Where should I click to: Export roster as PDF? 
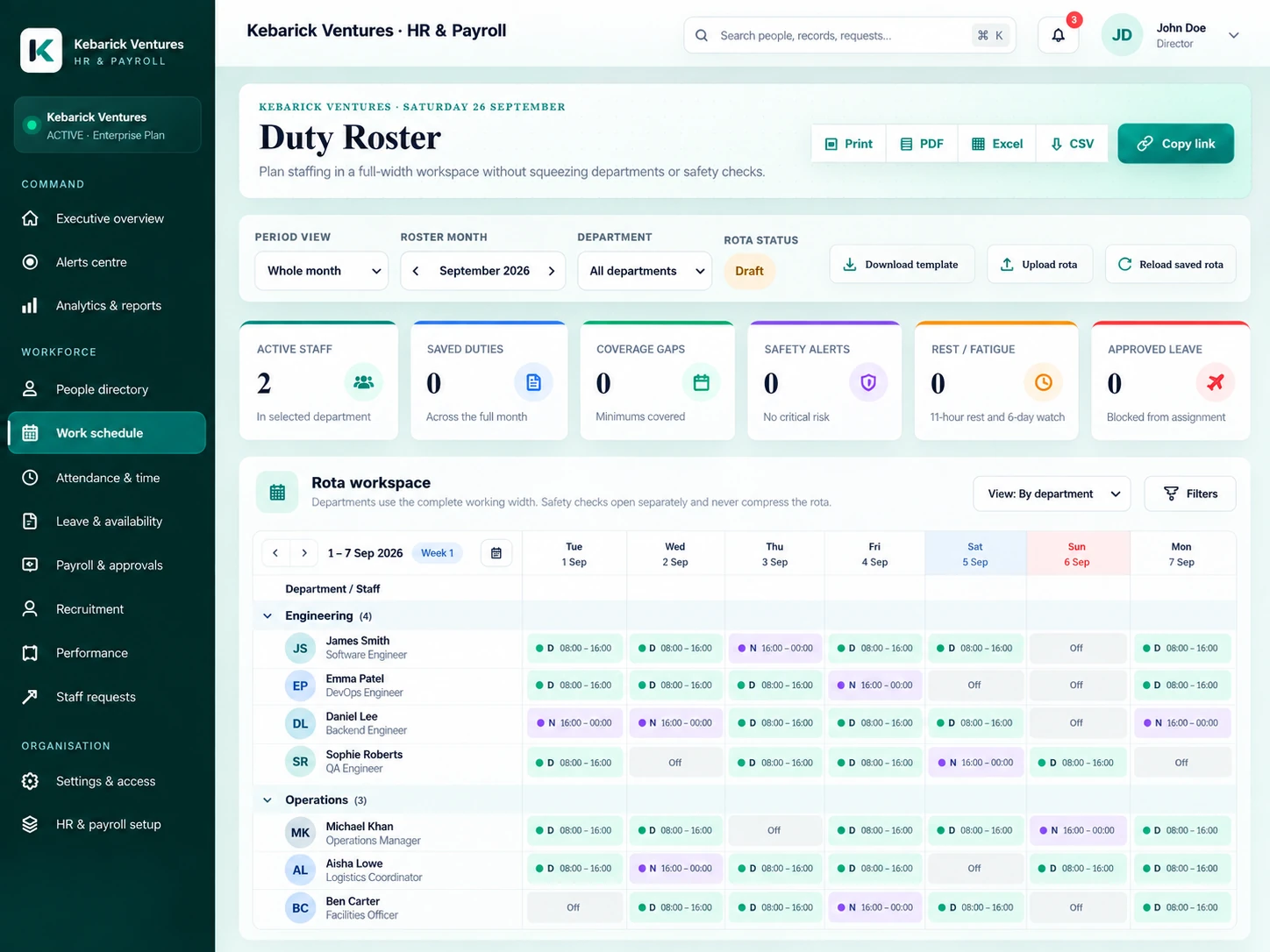(x=922, y=144)
